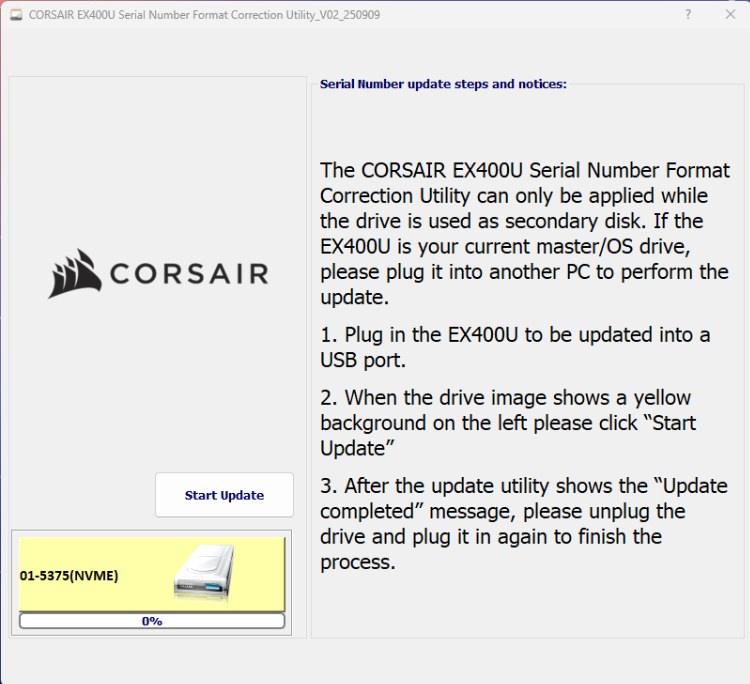This screenshot has width=750, height=684.
Task: Click the Corsair sails logo emblem
Action: coord(75,274)
